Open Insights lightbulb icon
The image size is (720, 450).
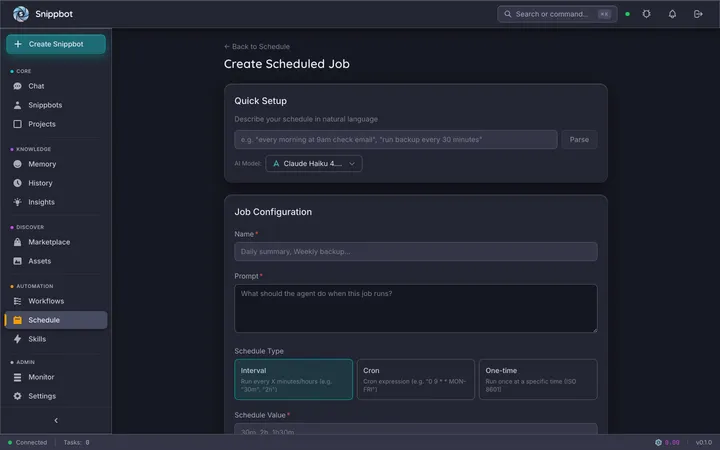point(17,202)
